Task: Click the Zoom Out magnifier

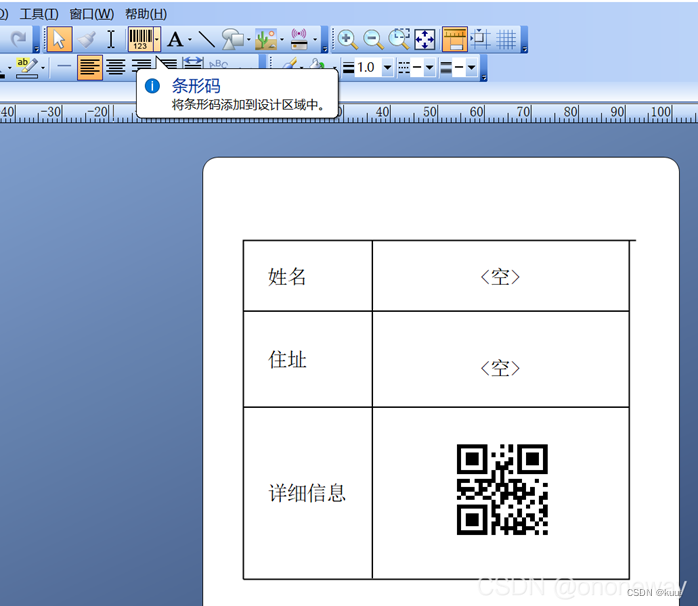Action: (x=373, y=39)
